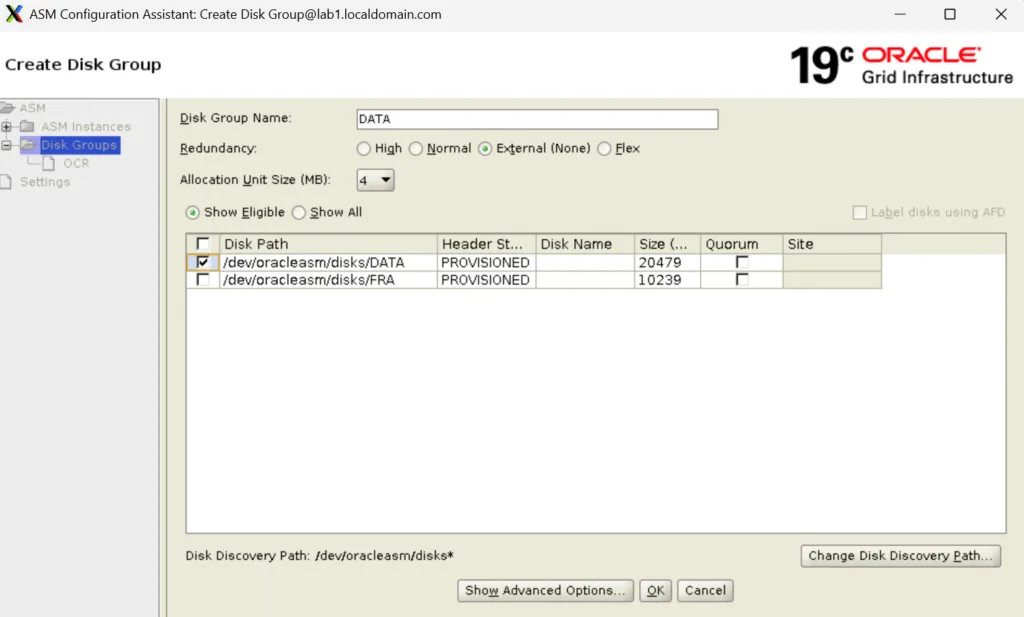Choose Show Eligible disks radio

tap(192, 212)
